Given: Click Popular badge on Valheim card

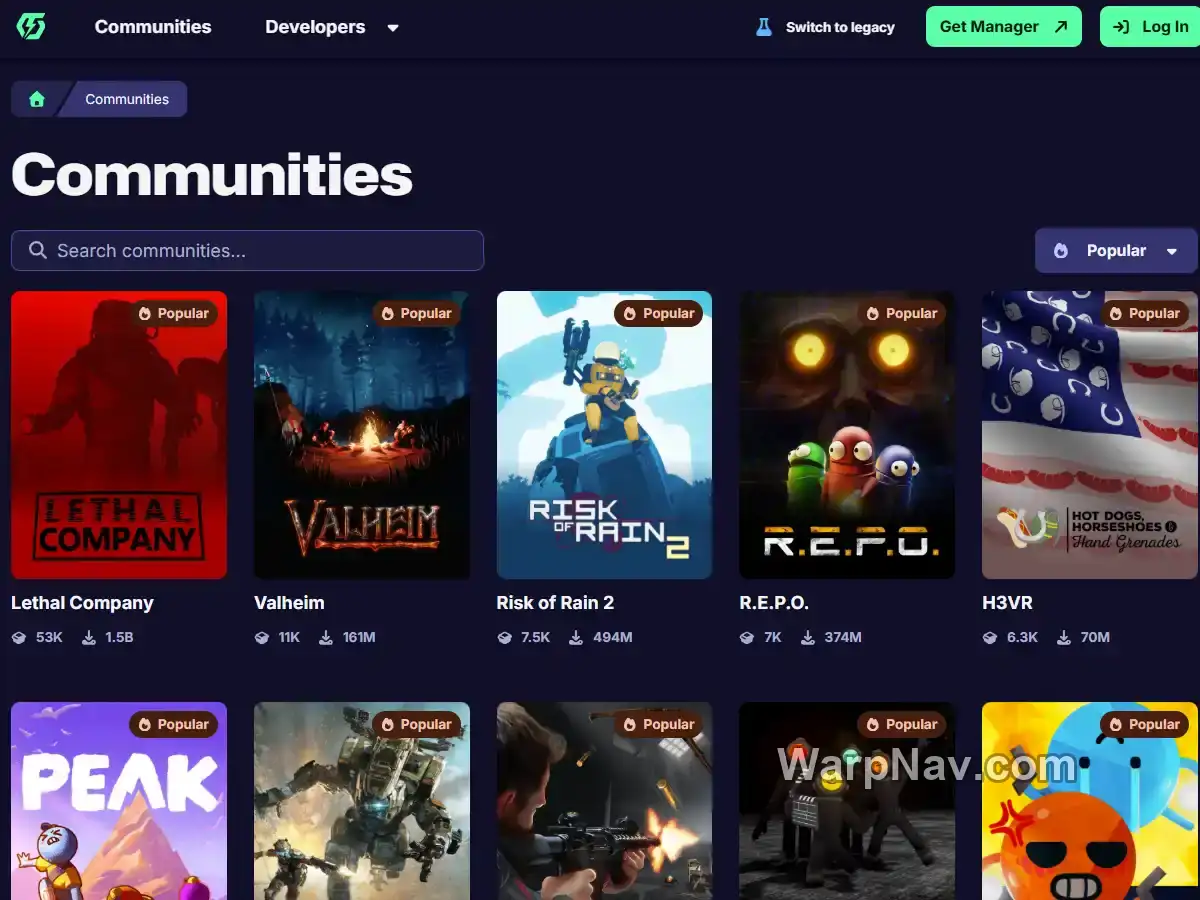Looking at the screenshot, I should 417,313.
